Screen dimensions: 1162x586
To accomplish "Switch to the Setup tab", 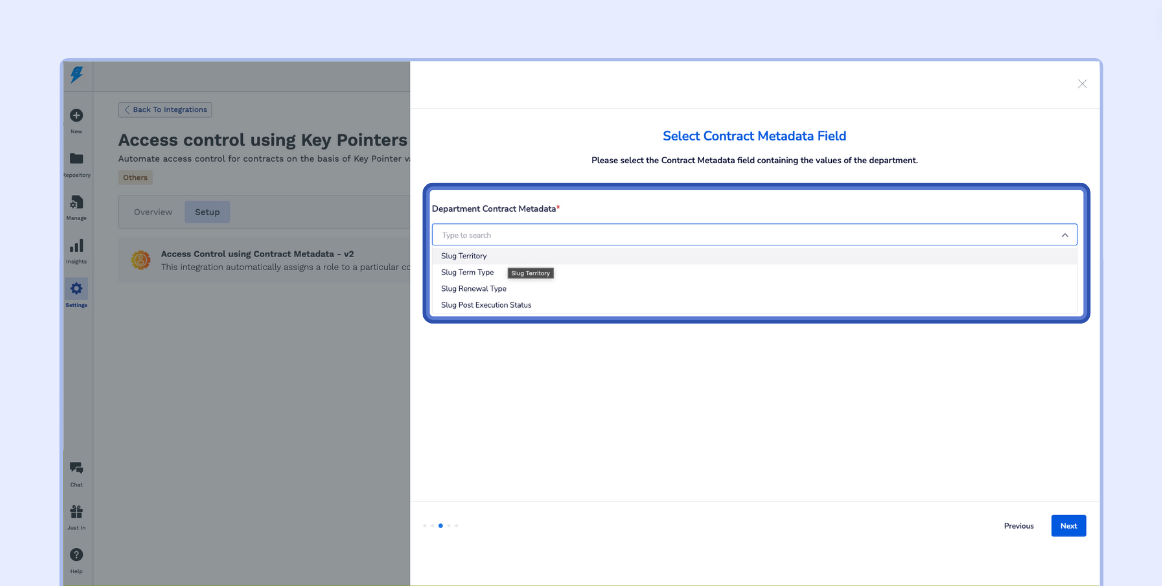I will [x=208, y=212].
